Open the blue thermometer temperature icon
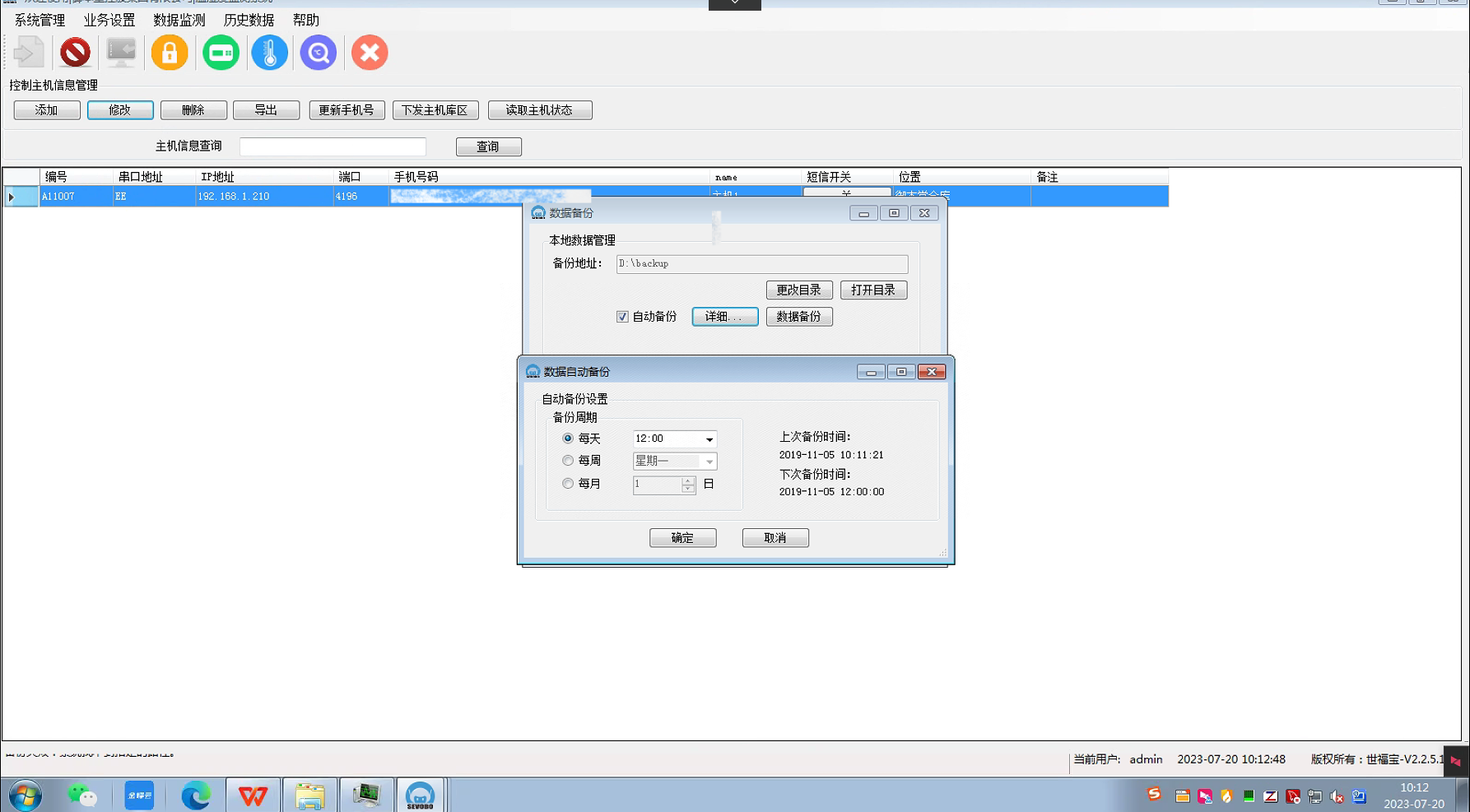 click(270, 53)
